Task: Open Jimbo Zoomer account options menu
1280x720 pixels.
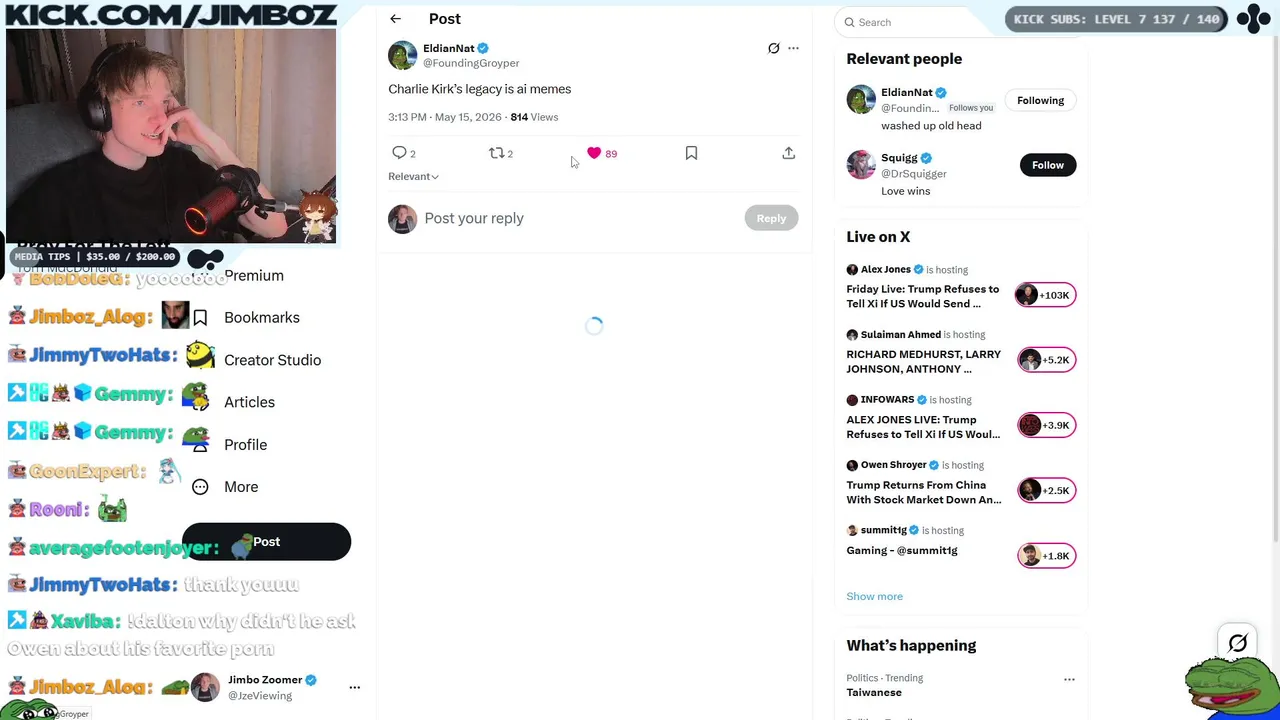Action: [x=354, y=688]
